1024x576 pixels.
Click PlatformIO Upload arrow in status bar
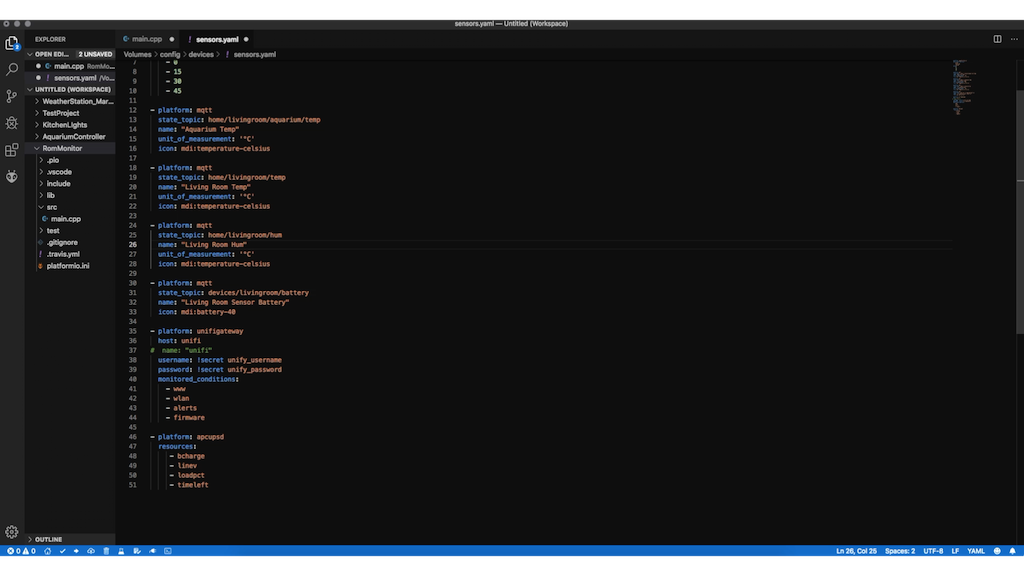[76, 551]
